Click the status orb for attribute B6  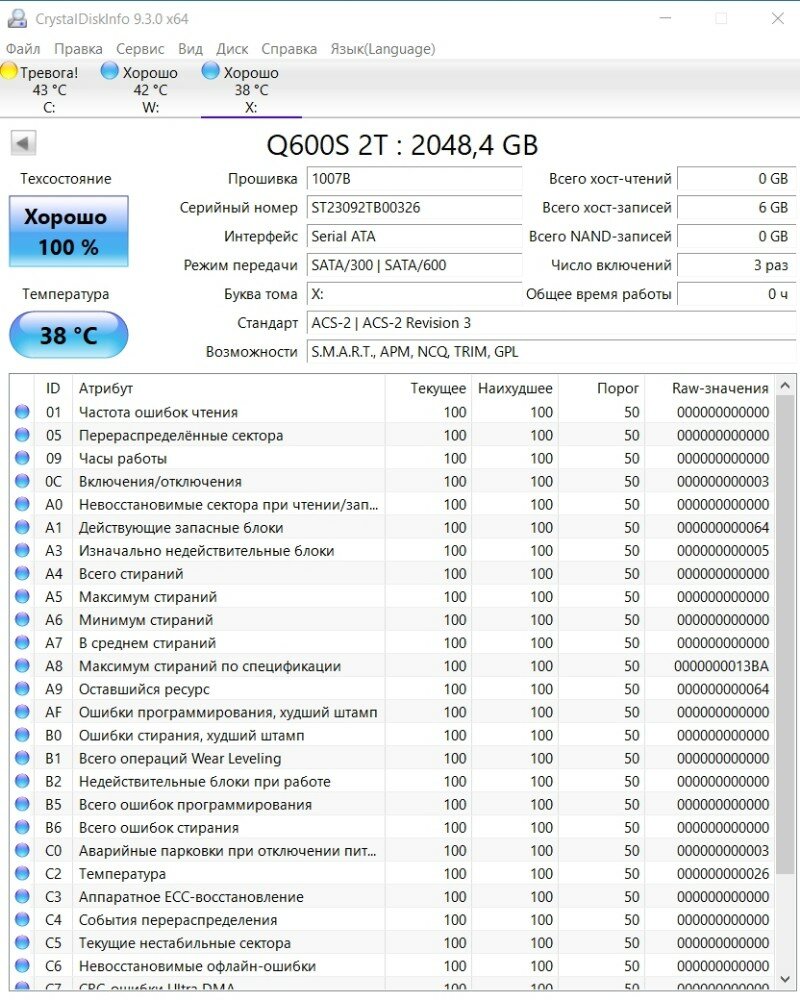pyautogui.click(x=22, y=827)
